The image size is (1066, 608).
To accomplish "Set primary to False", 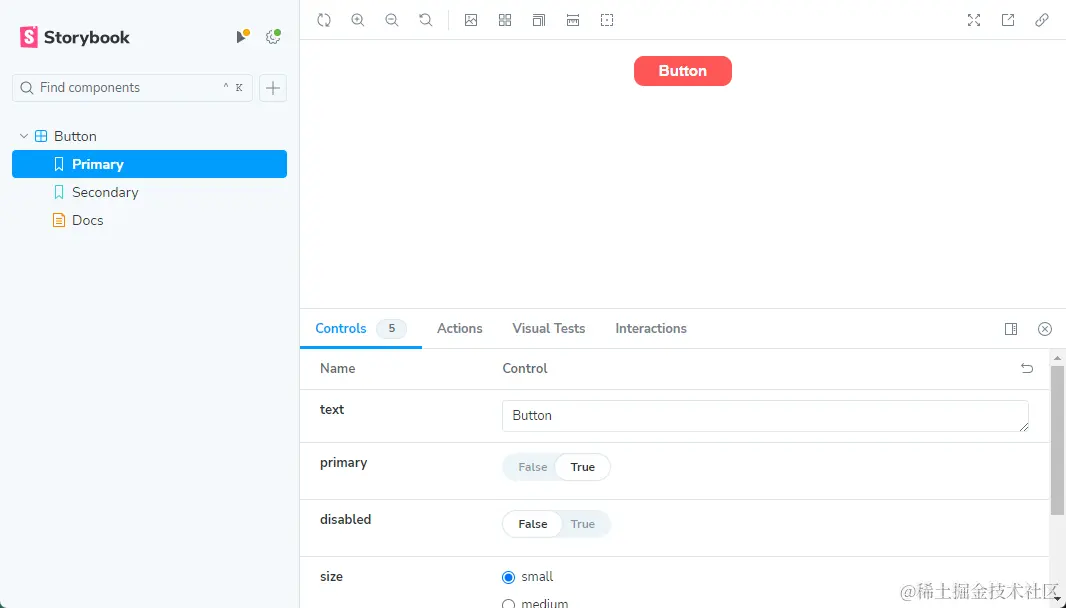I will tap(532, 467).
